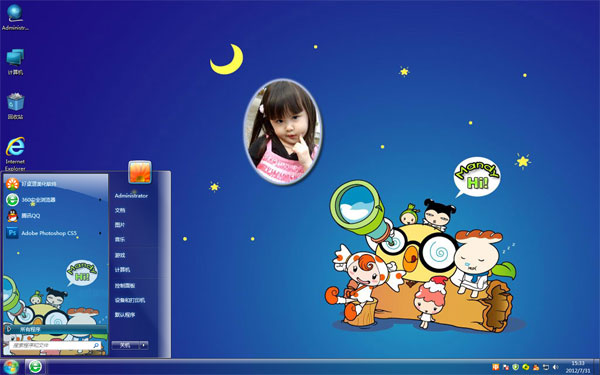
Task: Click the 关机 shut down button
Action: (125, 345)
